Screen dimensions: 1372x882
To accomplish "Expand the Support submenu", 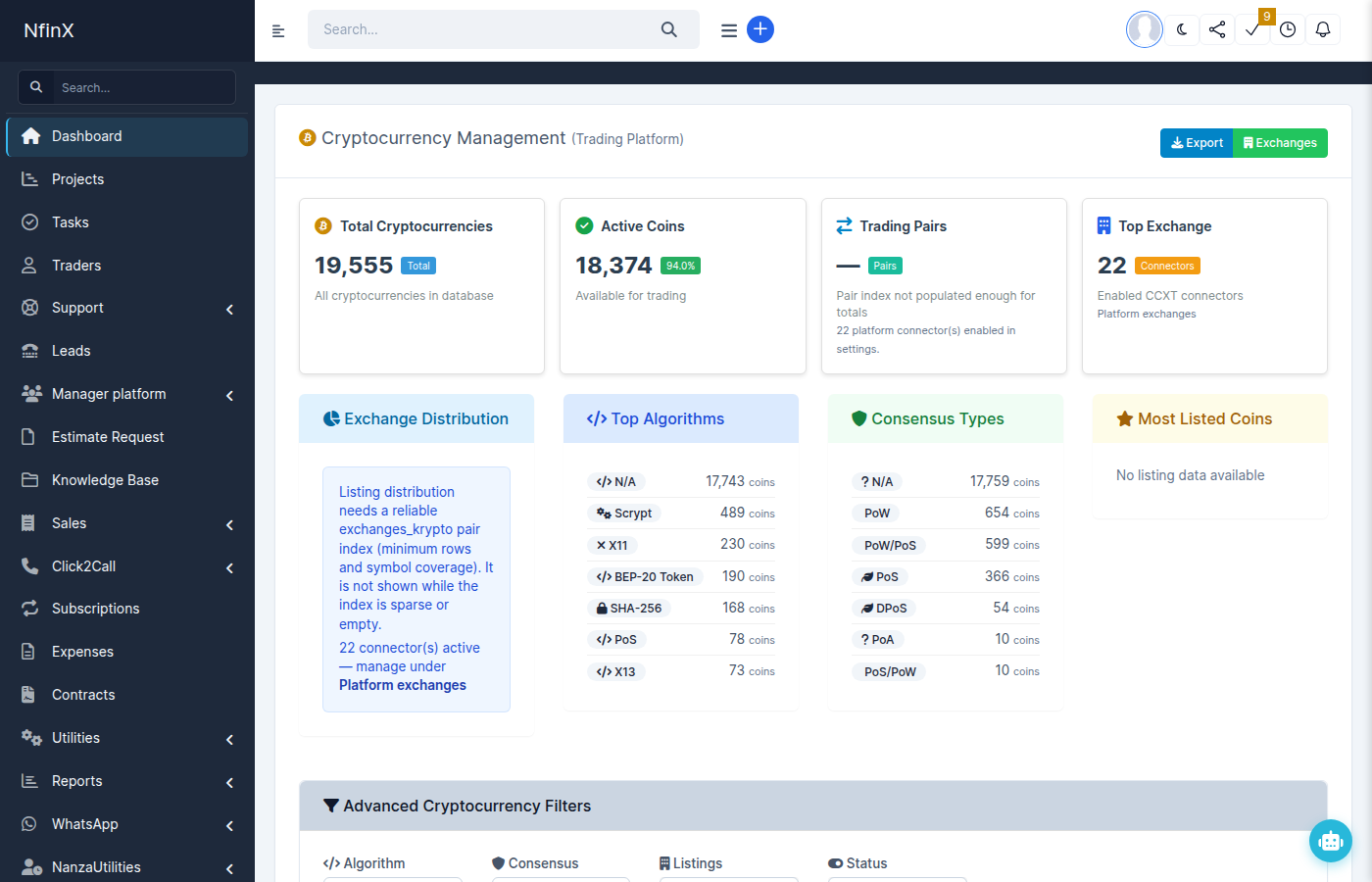I will 126,308.
